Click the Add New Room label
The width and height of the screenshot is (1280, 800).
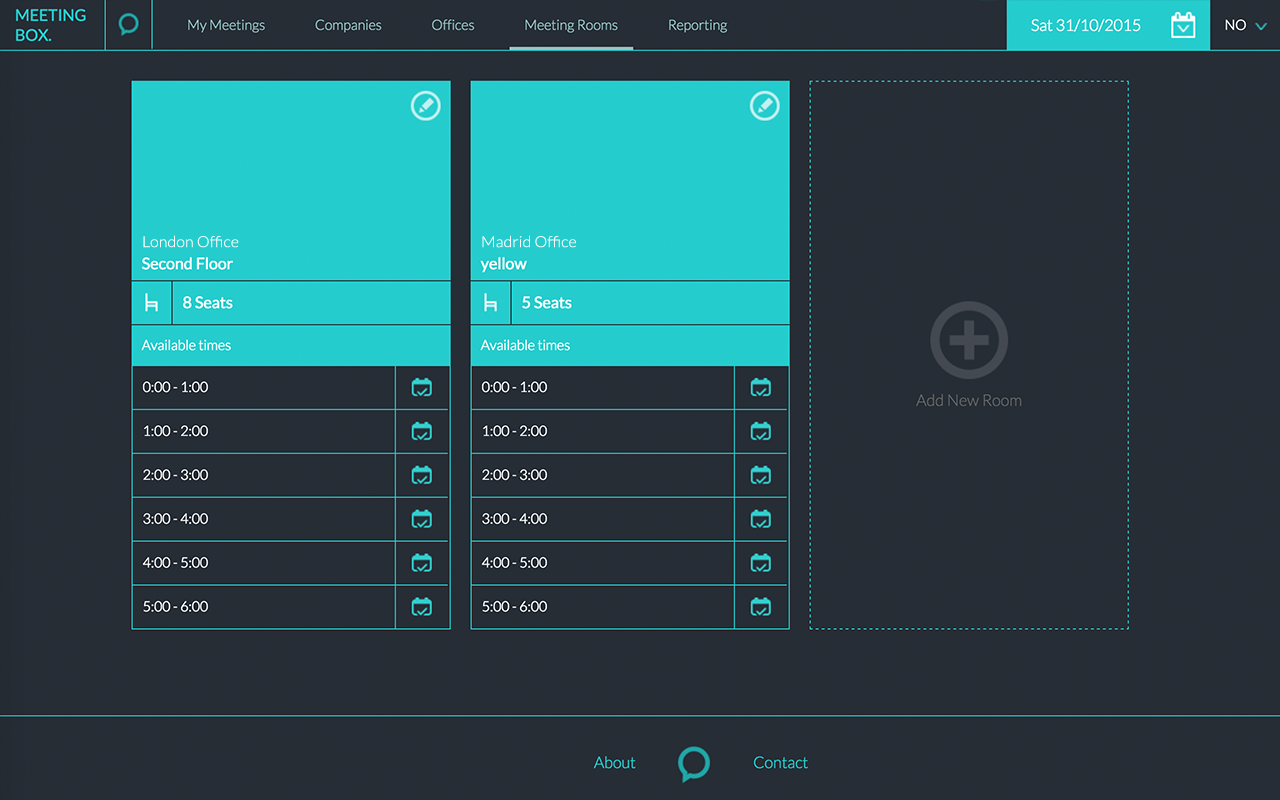[x=969, y=401]
